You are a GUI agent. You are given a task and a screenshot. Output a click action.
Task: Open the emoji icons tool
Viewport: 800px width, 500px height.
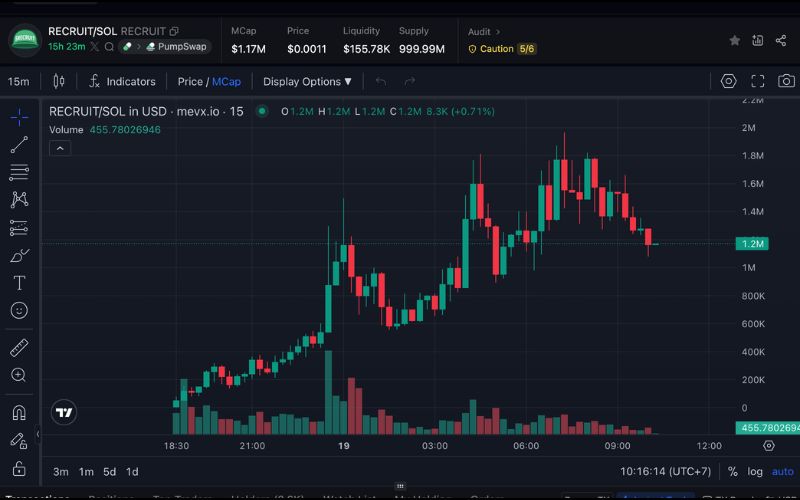click(19, 311)
